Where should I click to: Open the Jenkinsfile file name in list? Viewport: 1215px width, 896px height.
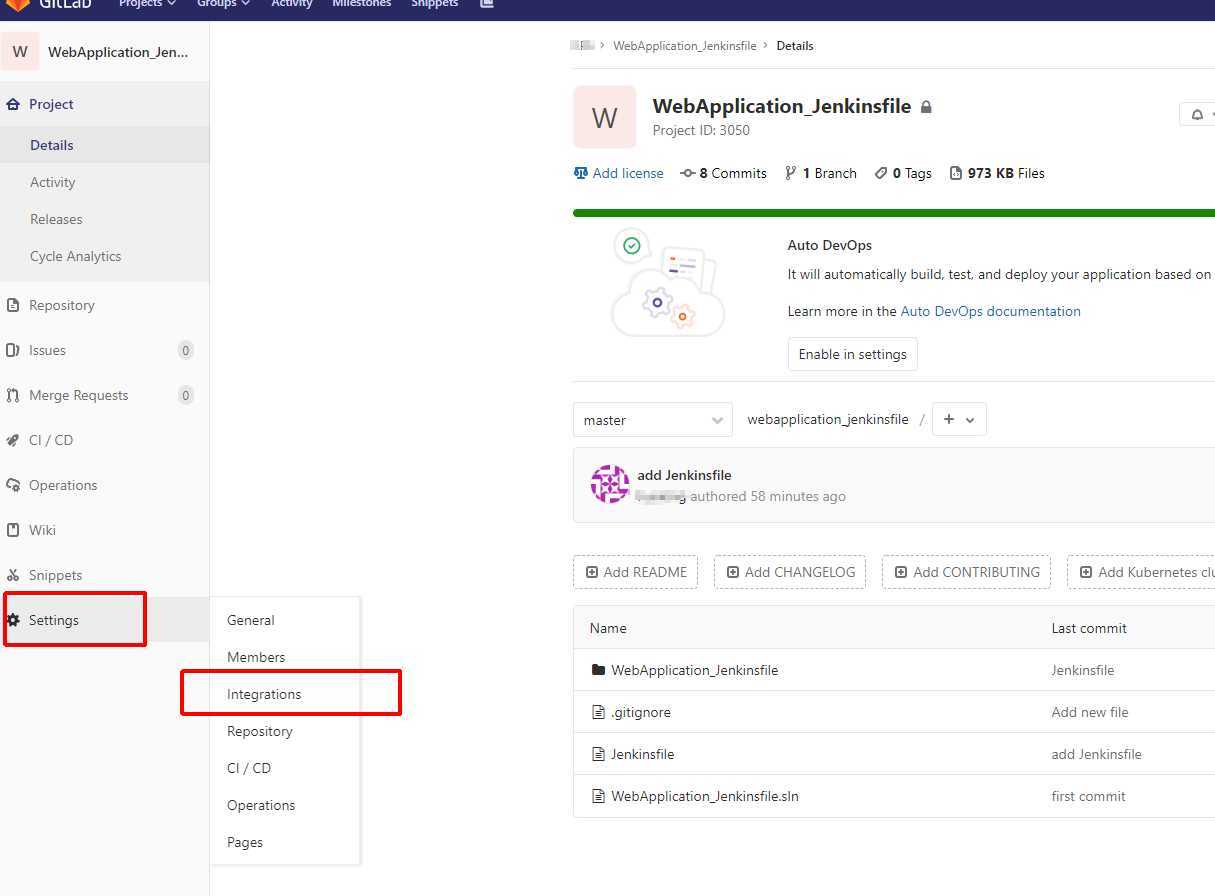click(x=643, y=754)
